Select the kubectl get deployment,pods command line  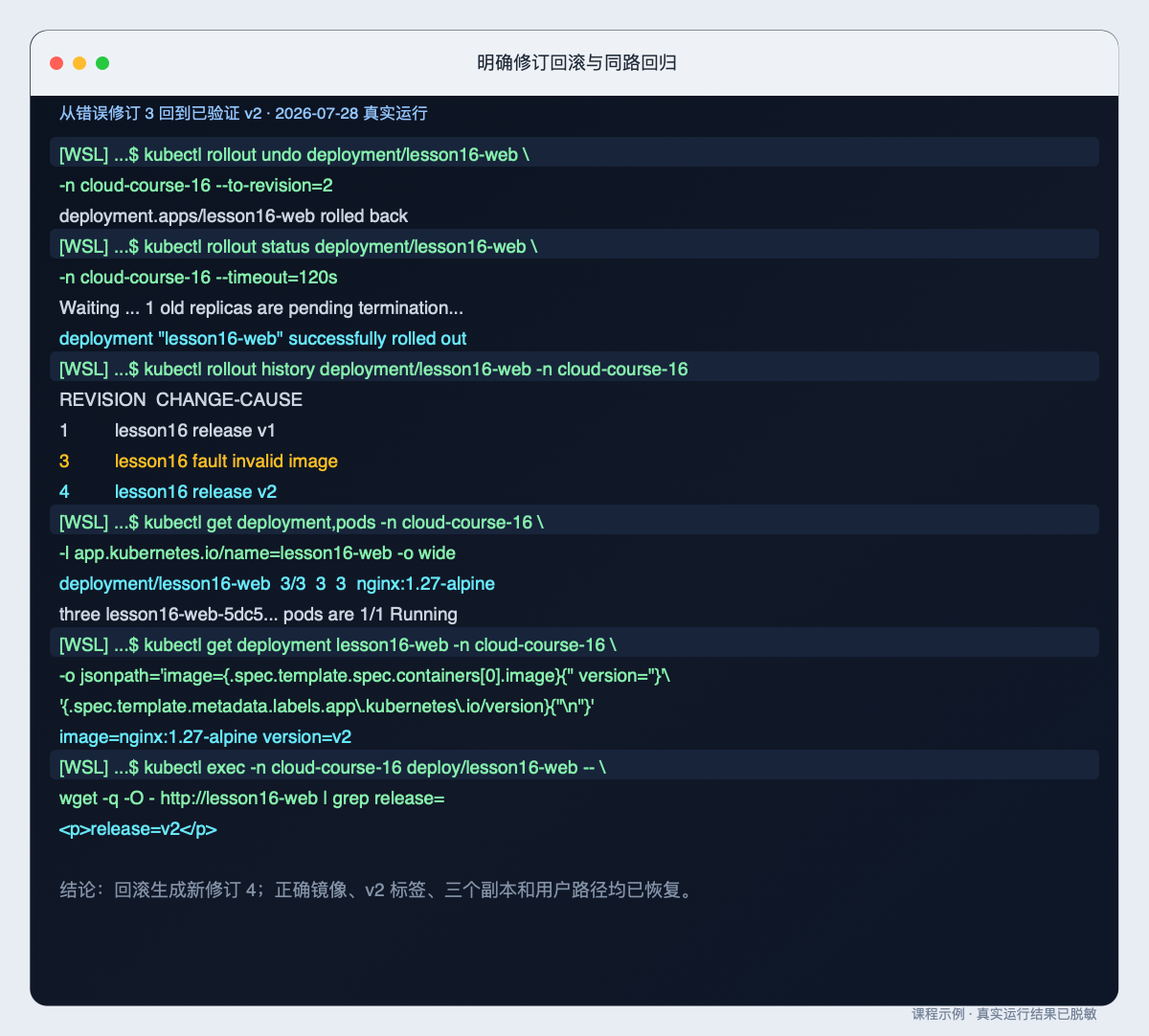pyautogui.click(x=574, y=522)
